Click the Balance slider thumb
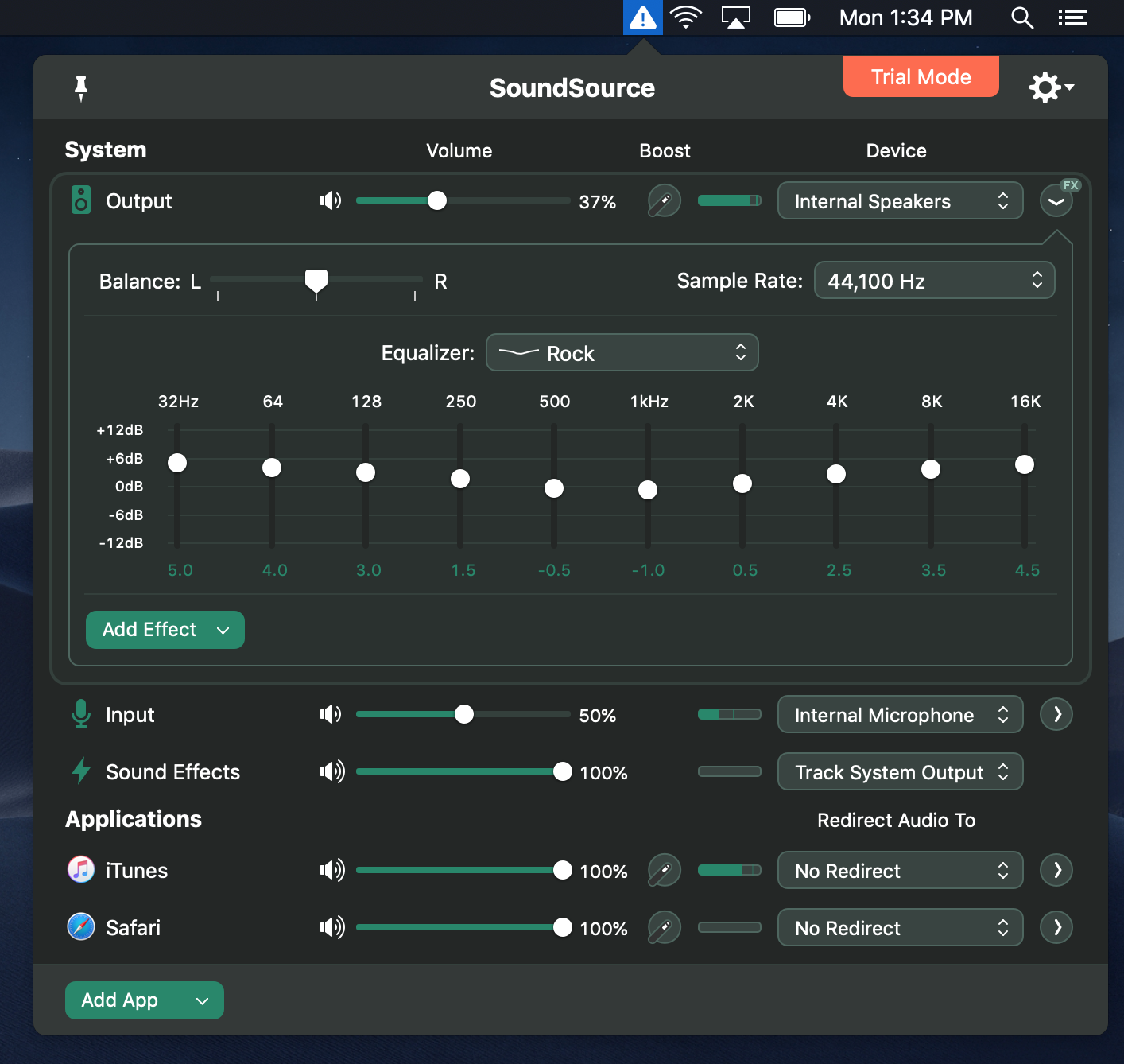The height and width of the screenshot is (1064, 1124). point(316,281)
